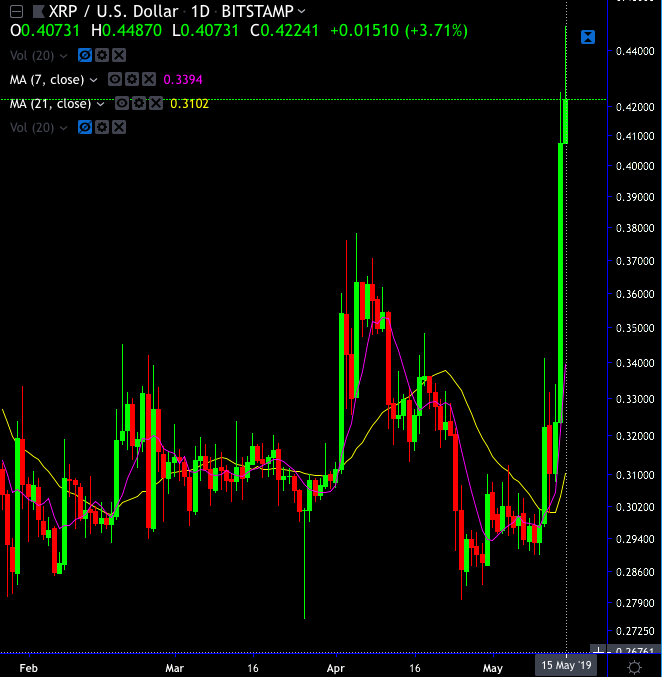Click the 0.30200 price axis label
This screenshot has height=677, width=662.
tap(635, 507)
